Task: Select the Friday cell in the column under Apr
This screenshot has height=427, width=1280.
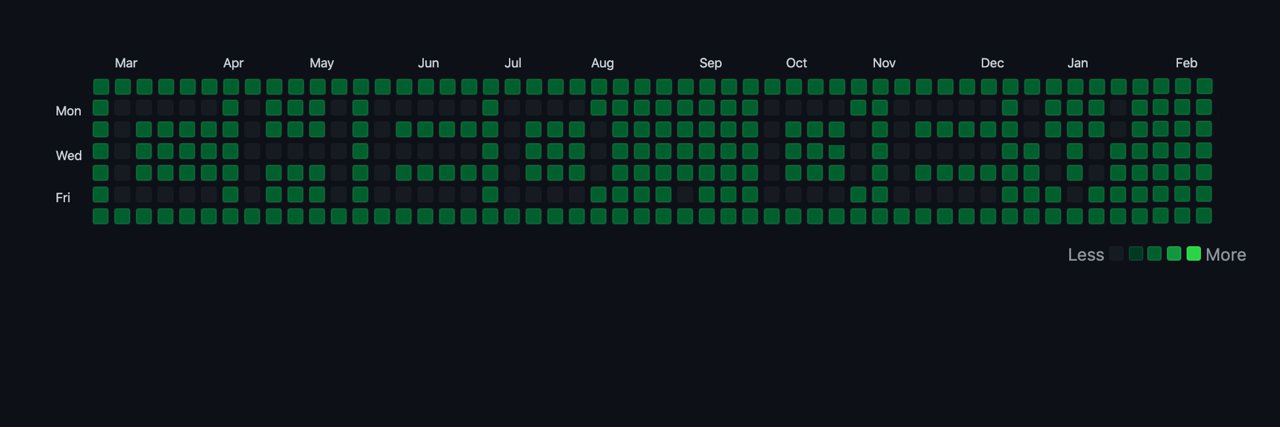Action: click(x=231, y=194)
